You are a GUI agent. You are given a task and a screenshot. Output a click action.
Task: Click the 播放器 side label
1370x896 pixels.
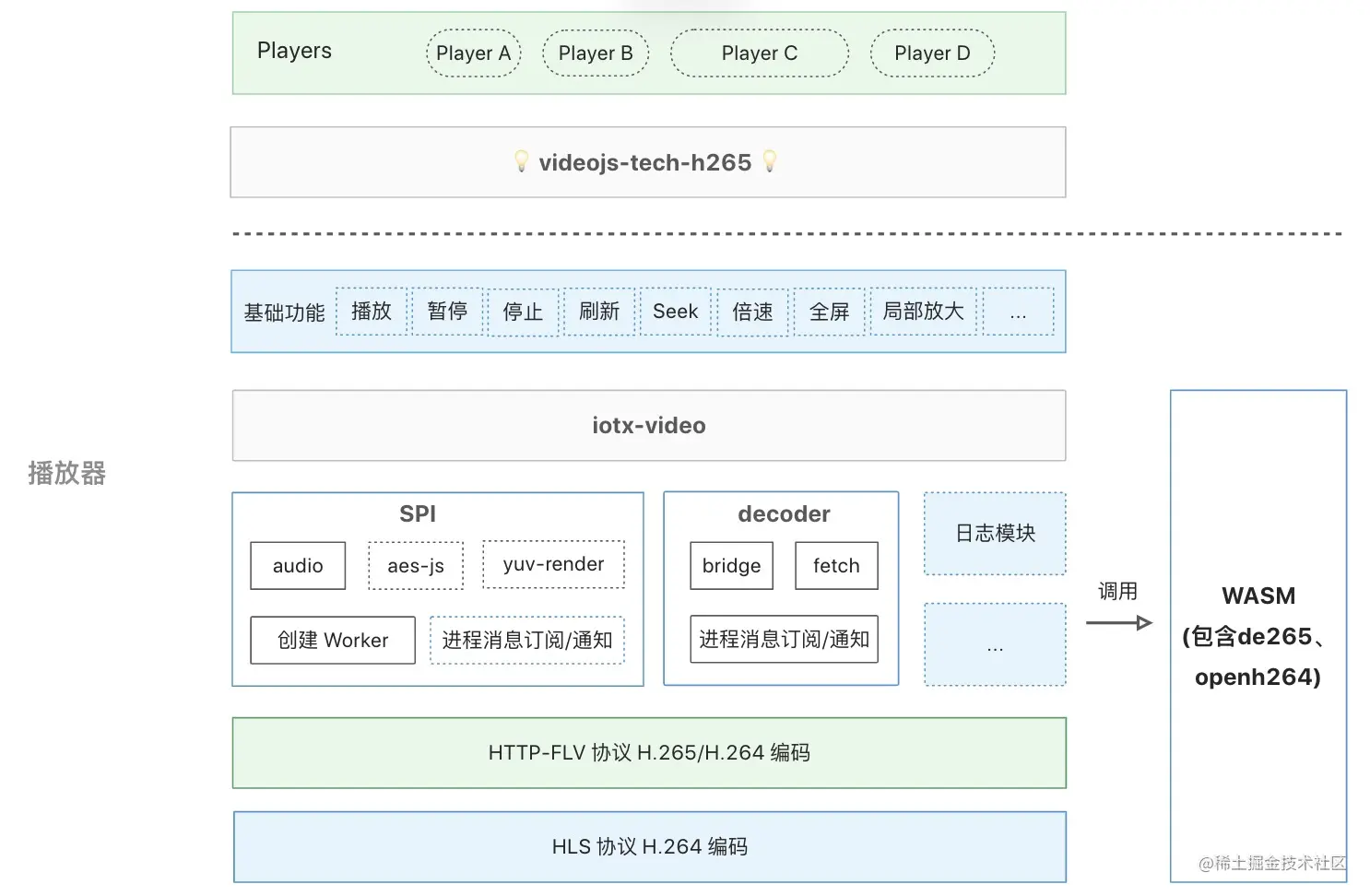[66, 473]
